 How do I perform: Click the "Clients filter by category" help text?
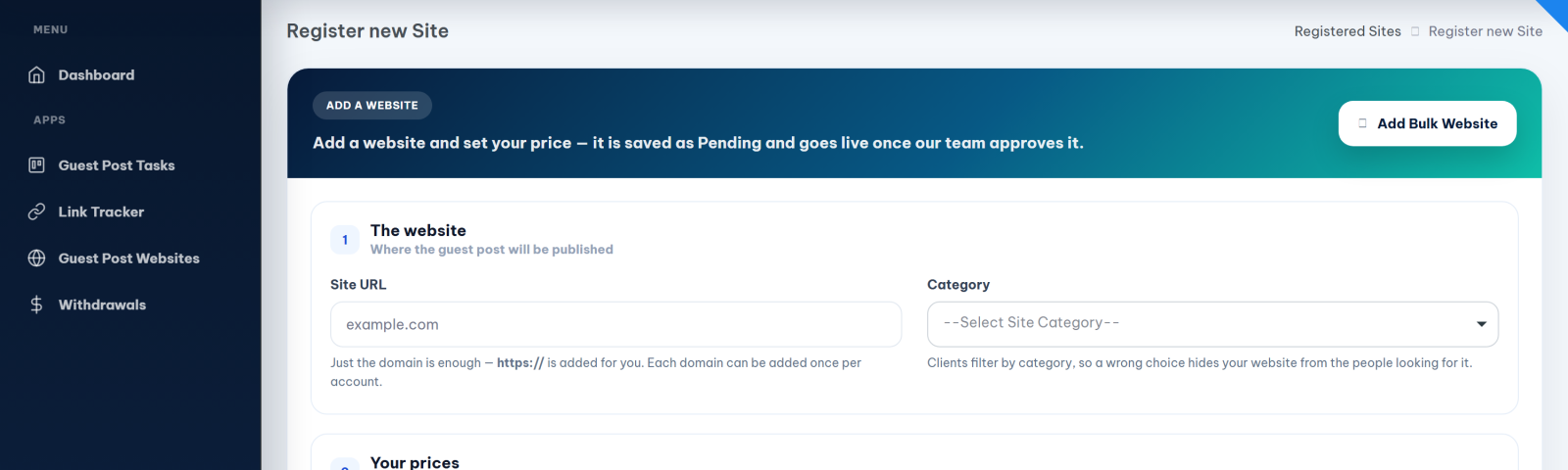coord(1200,362)
